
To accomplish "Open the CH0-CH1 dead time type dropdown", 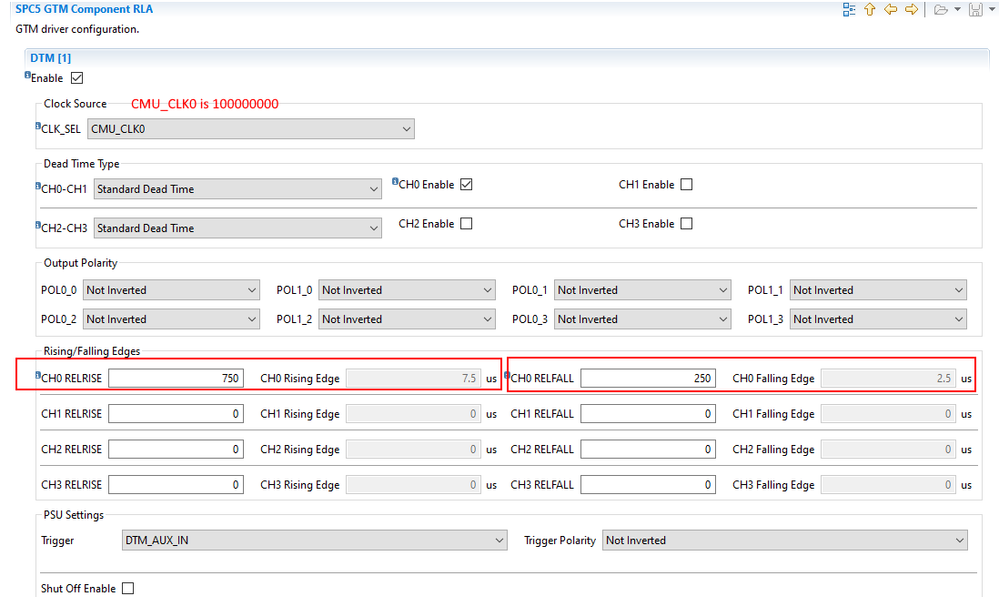I will click(238, 189).
